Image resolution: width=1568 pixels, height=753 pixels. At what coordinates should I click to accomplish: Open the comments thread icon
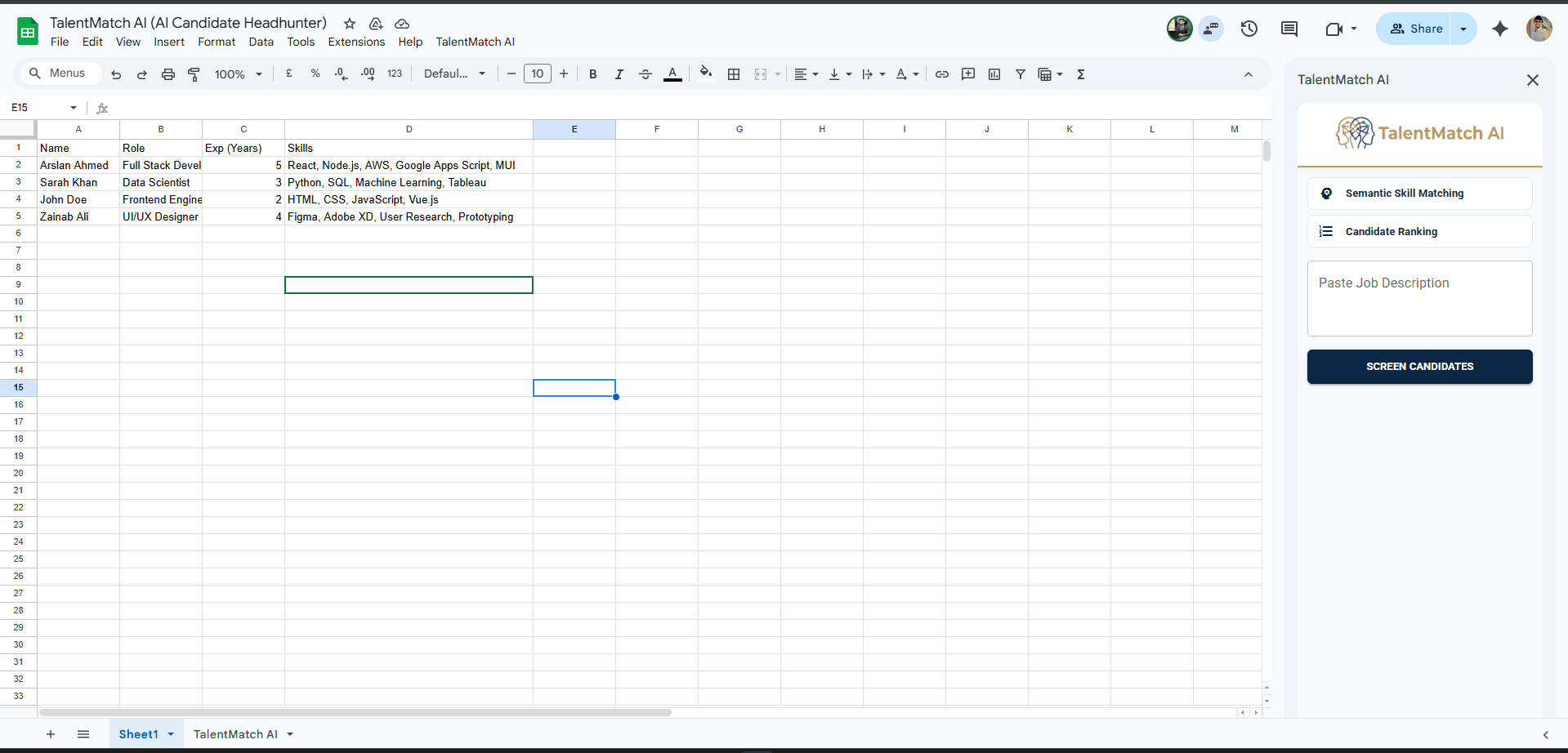[1289, 29]
